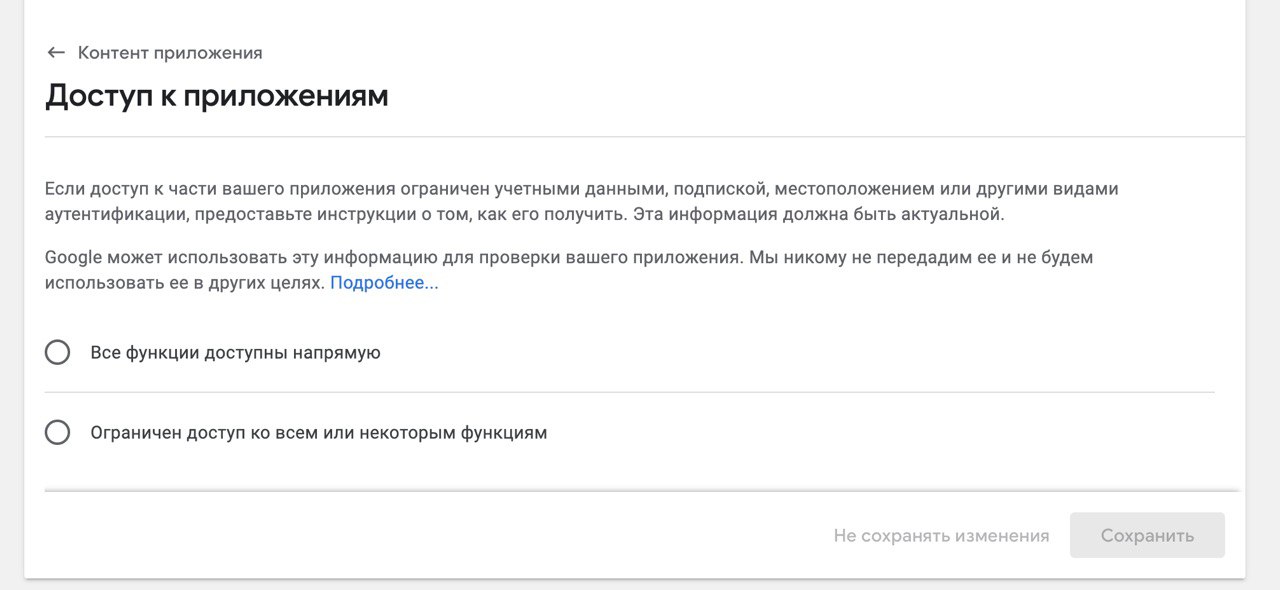Click paragraph starting with Google может использовать
This screenshot has width=1280, height=590.
click(x=569, y=270)
